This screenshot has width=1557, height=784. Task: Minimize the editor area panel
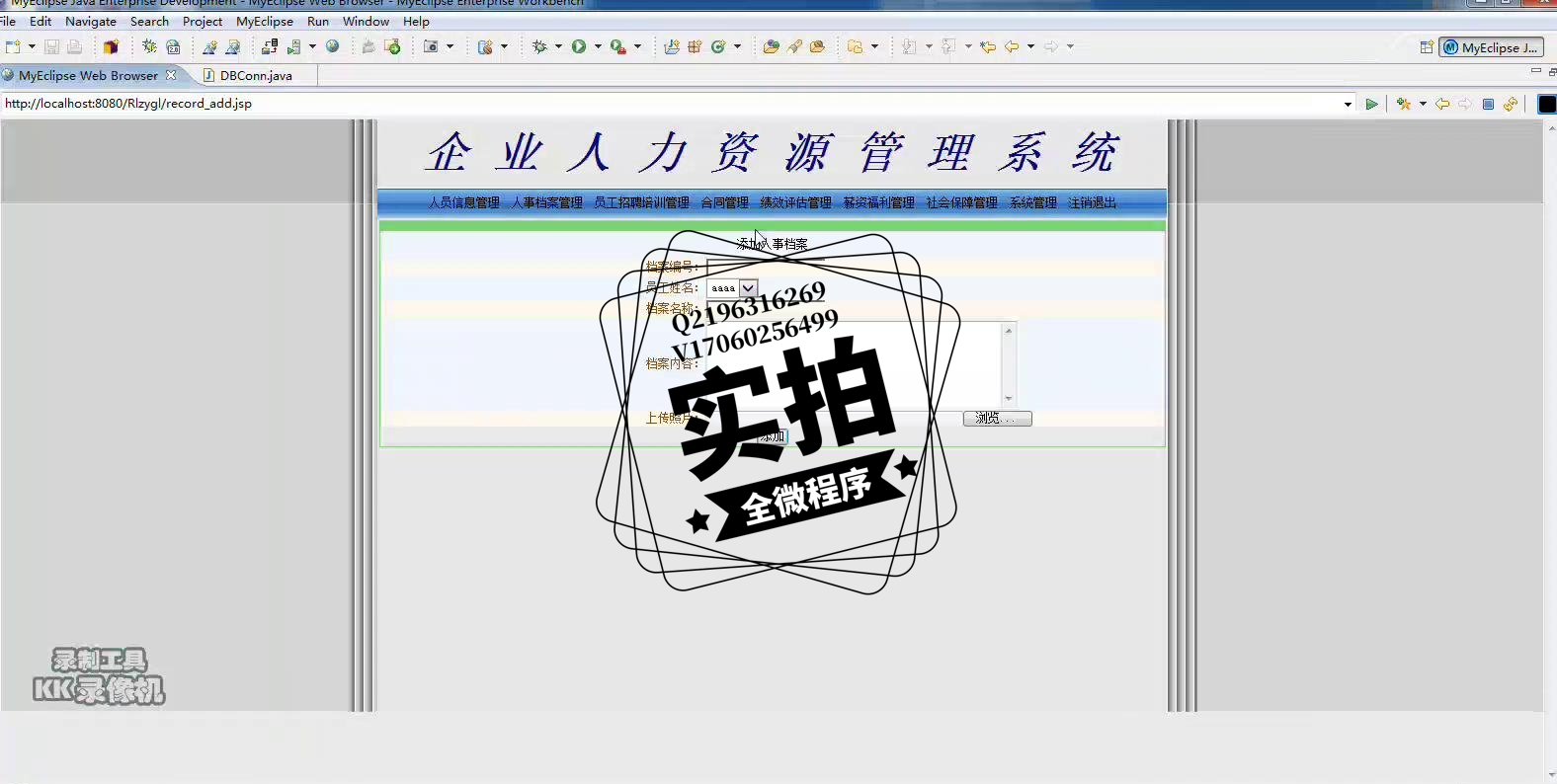click(x=1535, y=72)
